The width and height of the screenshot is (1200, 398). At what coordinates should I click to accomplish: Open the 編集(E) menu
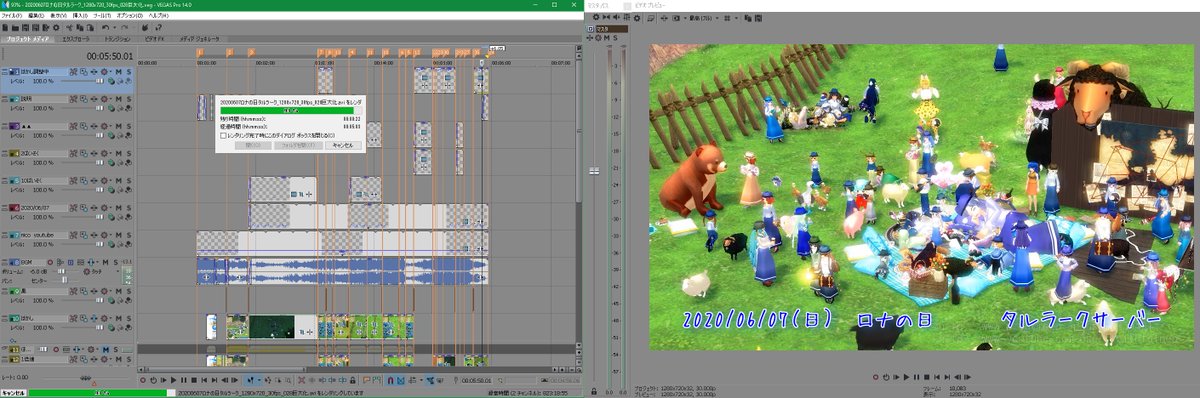36,16
